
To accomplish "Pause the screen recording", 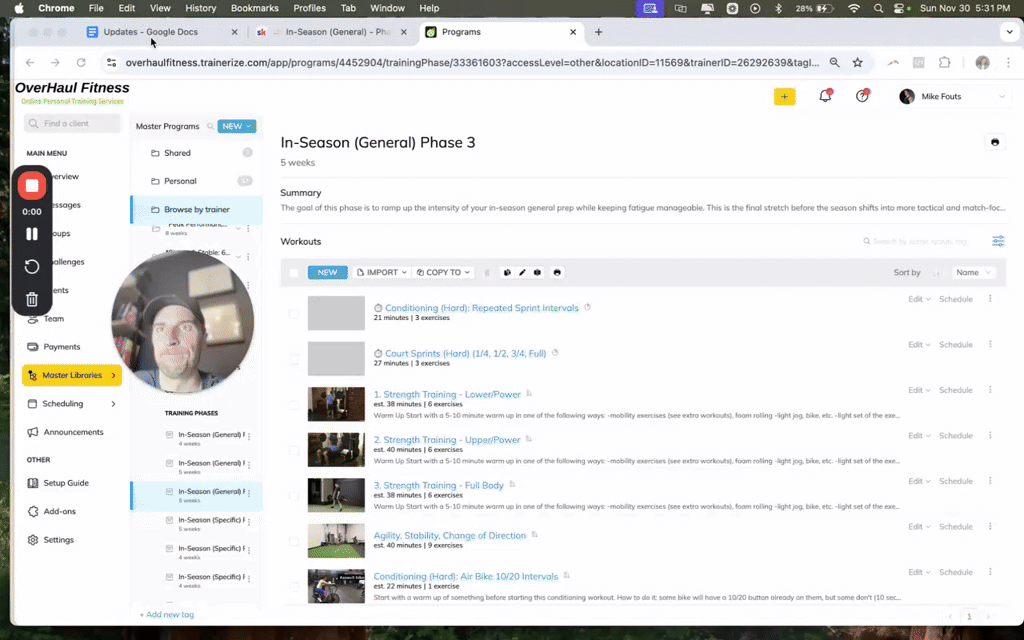I will coord(31,234).
